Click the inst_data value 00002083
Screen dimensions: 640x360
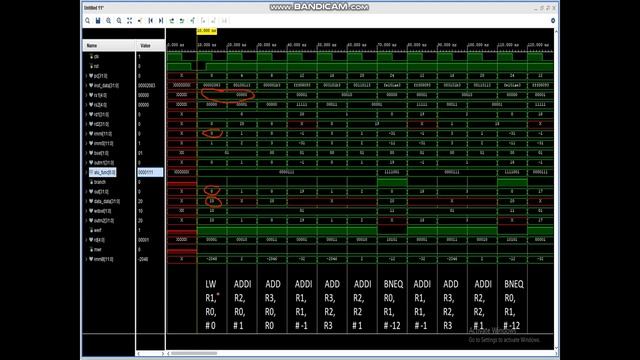coord(147,86)
